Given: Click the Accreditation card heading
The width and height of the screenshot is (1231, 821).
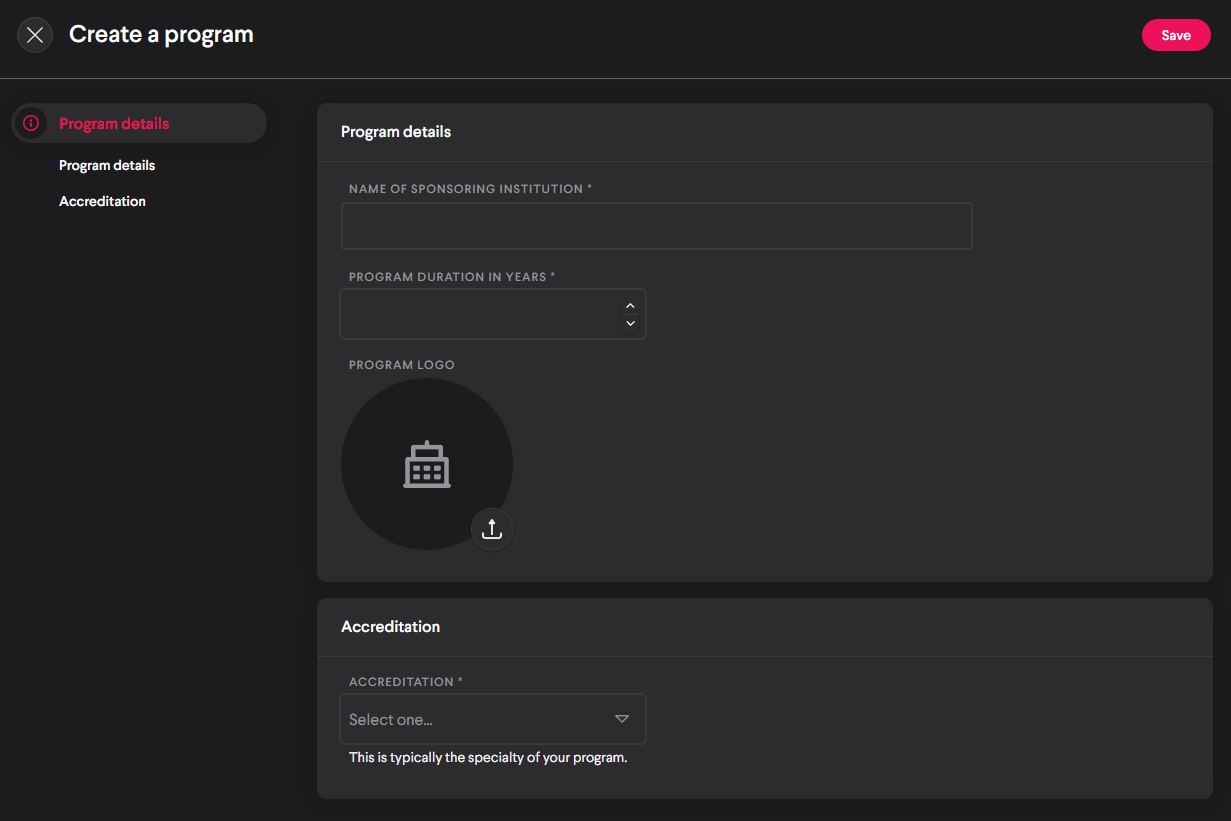Looking at the screenshot, I should (x=390, y=626).
